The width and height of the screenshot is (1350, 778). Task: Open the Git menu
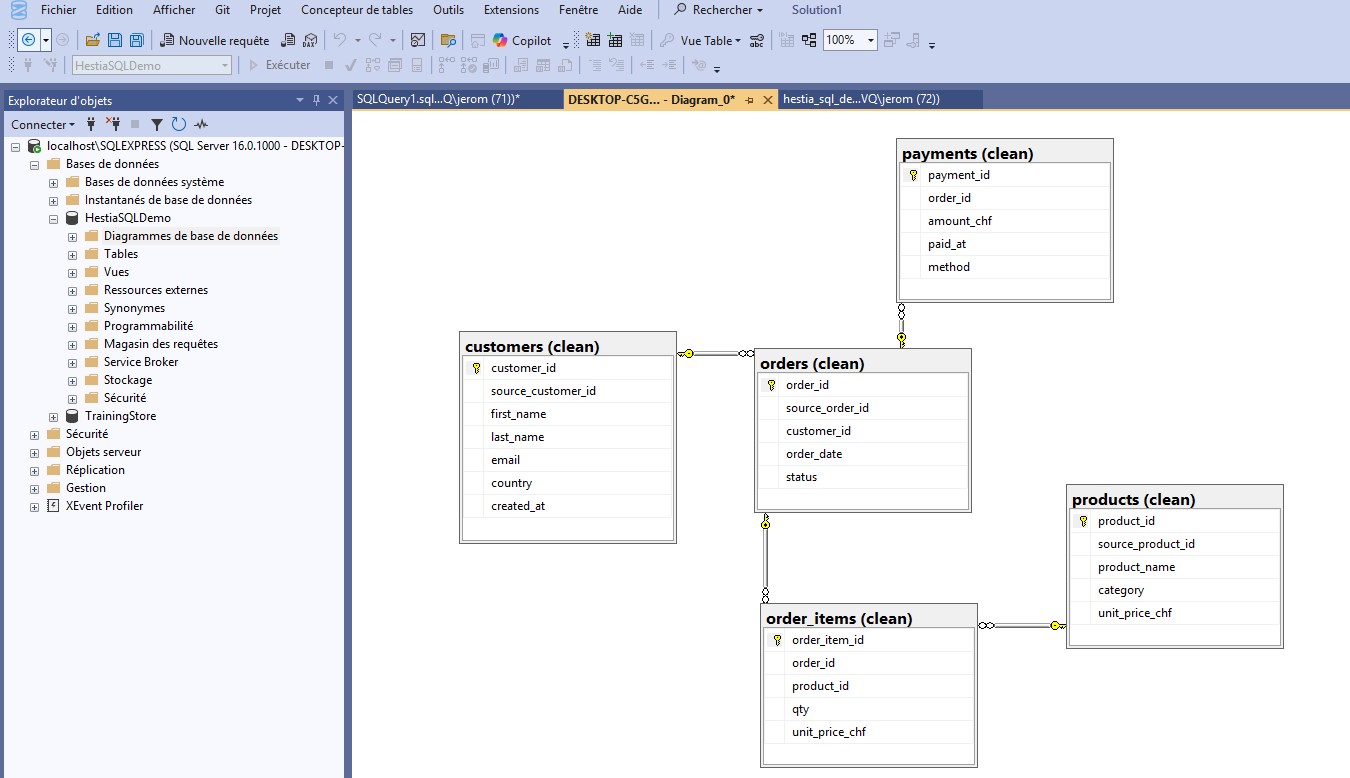pyautogui.click(x=222, y=10)
